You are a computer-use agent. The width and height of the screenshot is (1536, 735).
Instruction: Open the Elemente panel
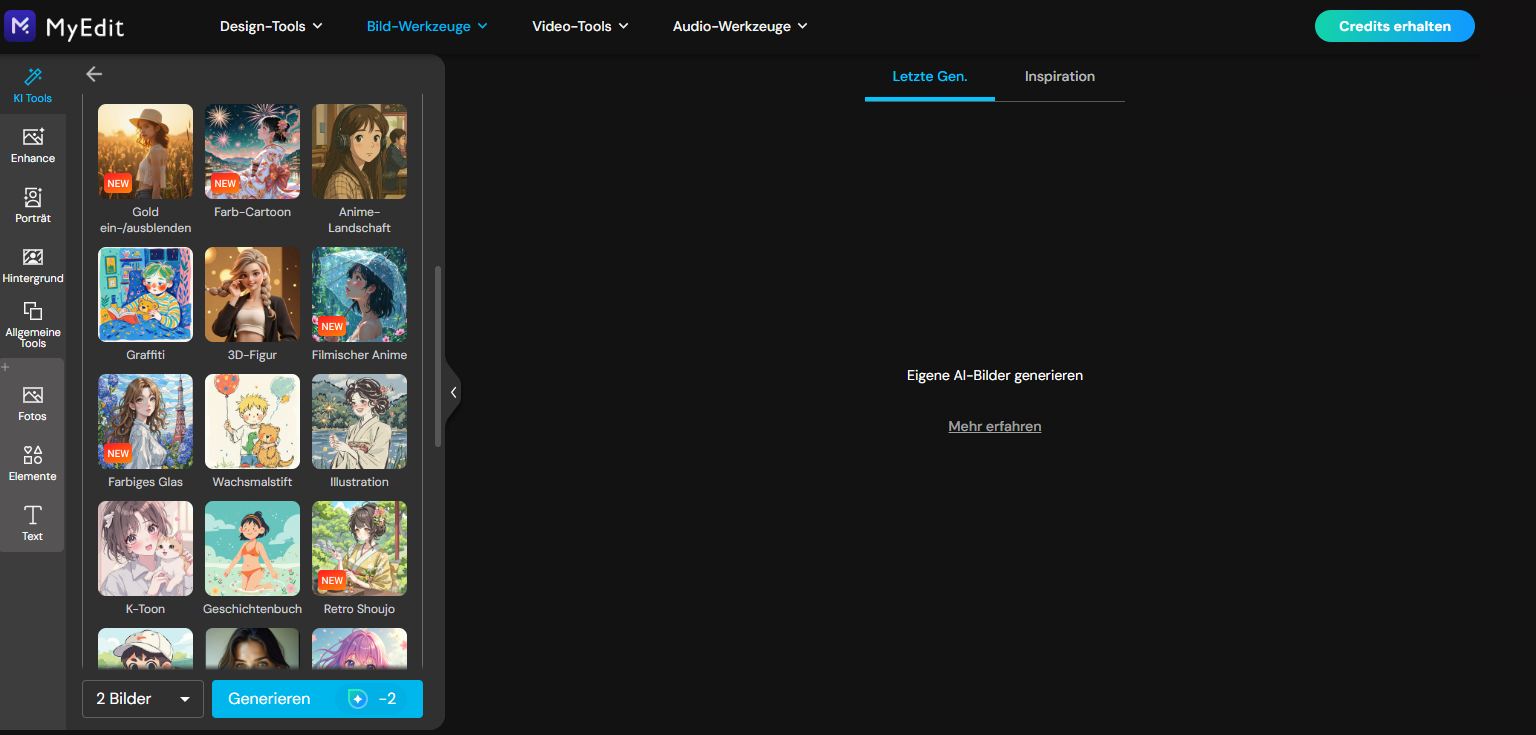click(33, 463)
